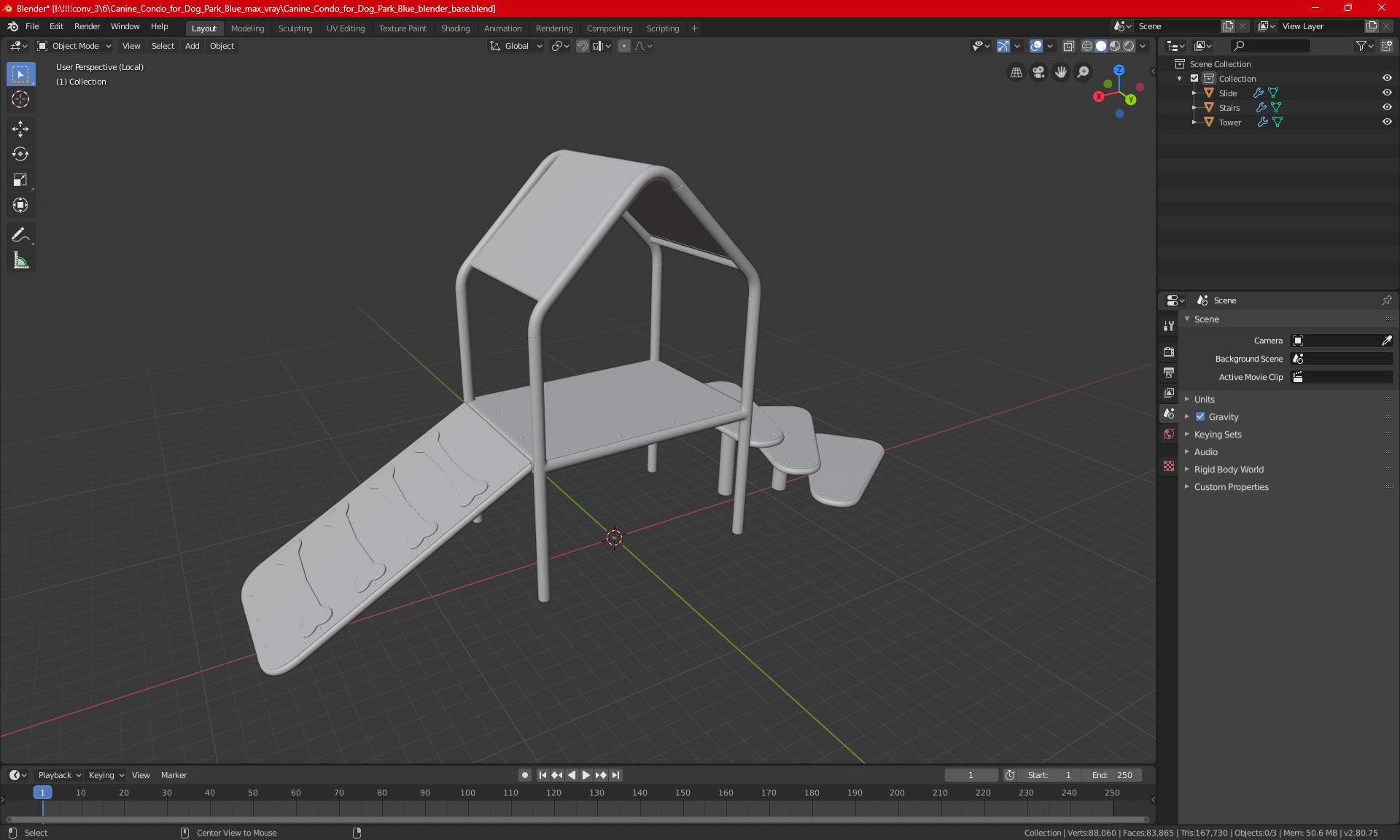Toggle X-ray mode in viewport header
Image resolution: width=1400 pixels, height=840 pixels.
point(1069,46)
